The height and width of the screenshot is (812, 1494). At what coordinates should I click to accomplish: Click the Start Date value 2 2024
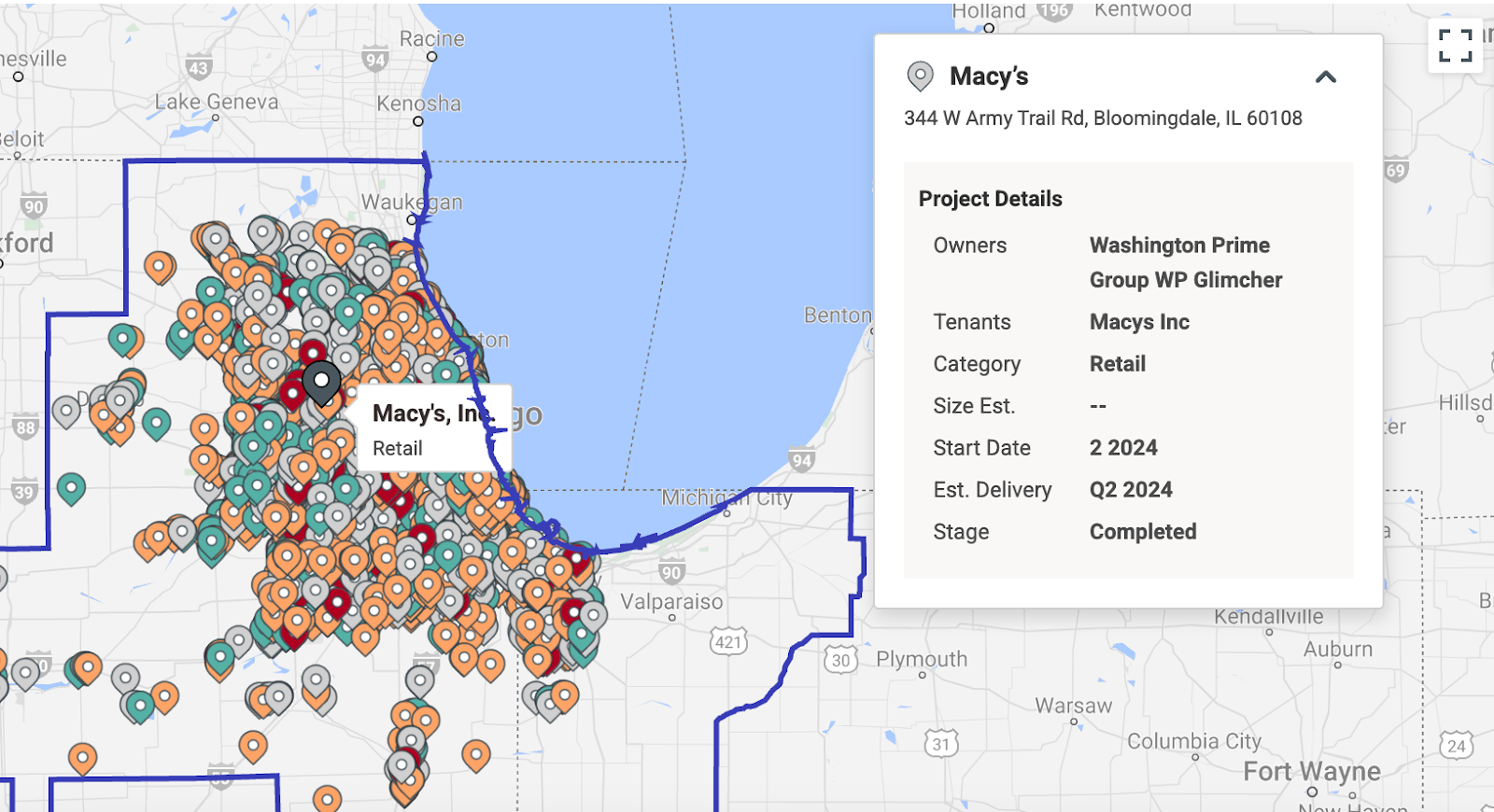(x=1123, y=448)
